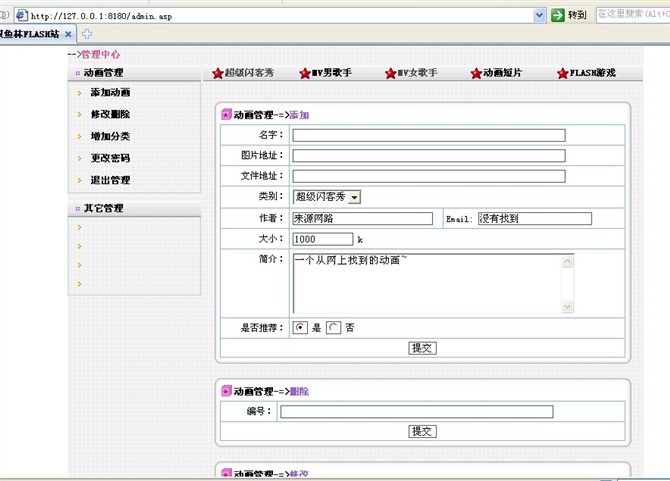Submit the delete form with 提交
This screenshot has height=481, width=670.
point(422,431)
